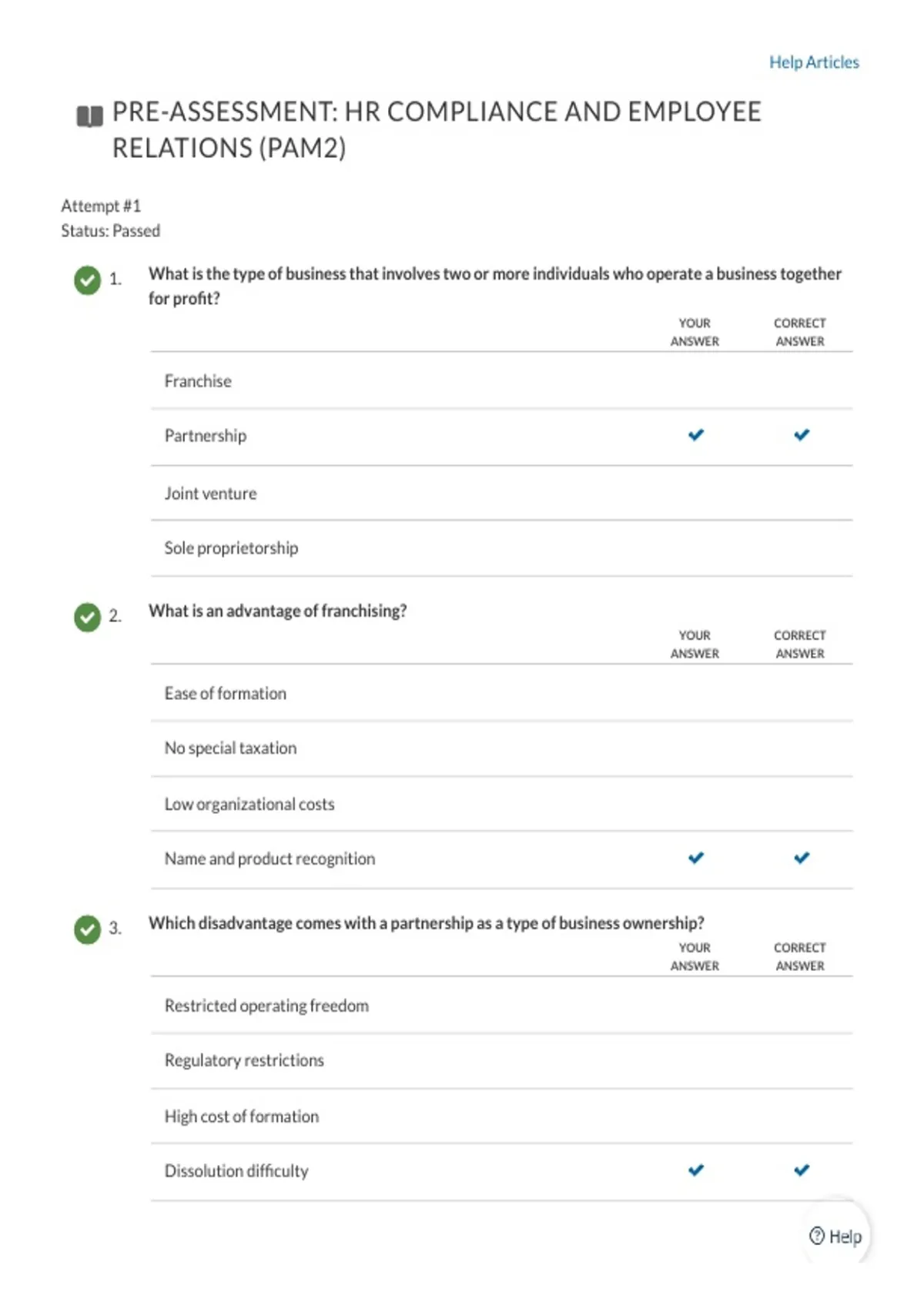Click the green checkmark icon for question 3
924x1309 pixels.
(88, 929)
